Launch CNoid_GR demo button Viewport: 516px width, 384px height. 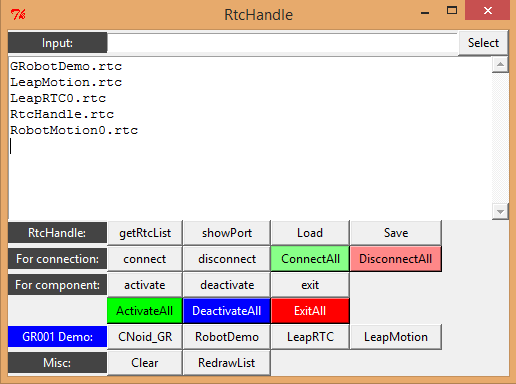pyautogui.click(x=145, y=337)
